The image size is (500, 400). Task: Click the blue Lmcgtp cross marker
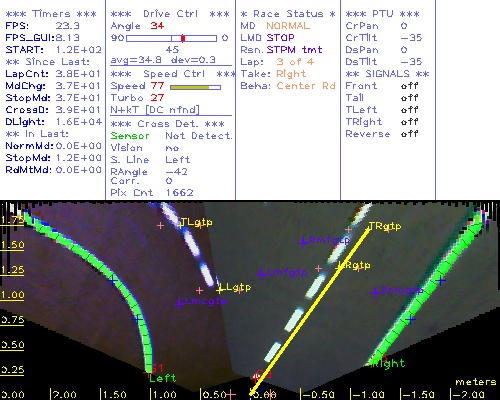coord(179,303)
